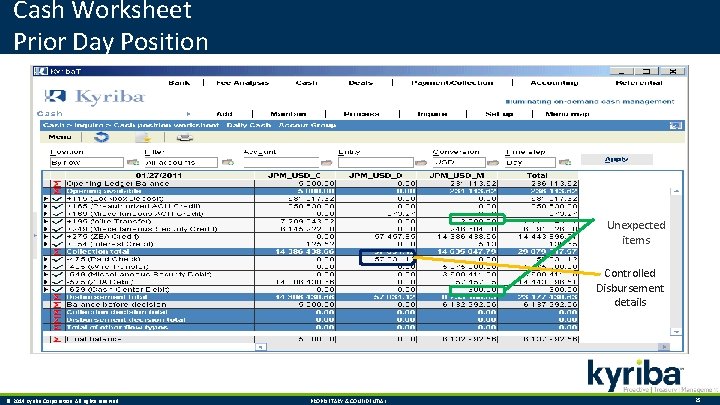Click the 01/27/2011 date header
The height and width of the screenshot is (405, 720).
point(159,175)
